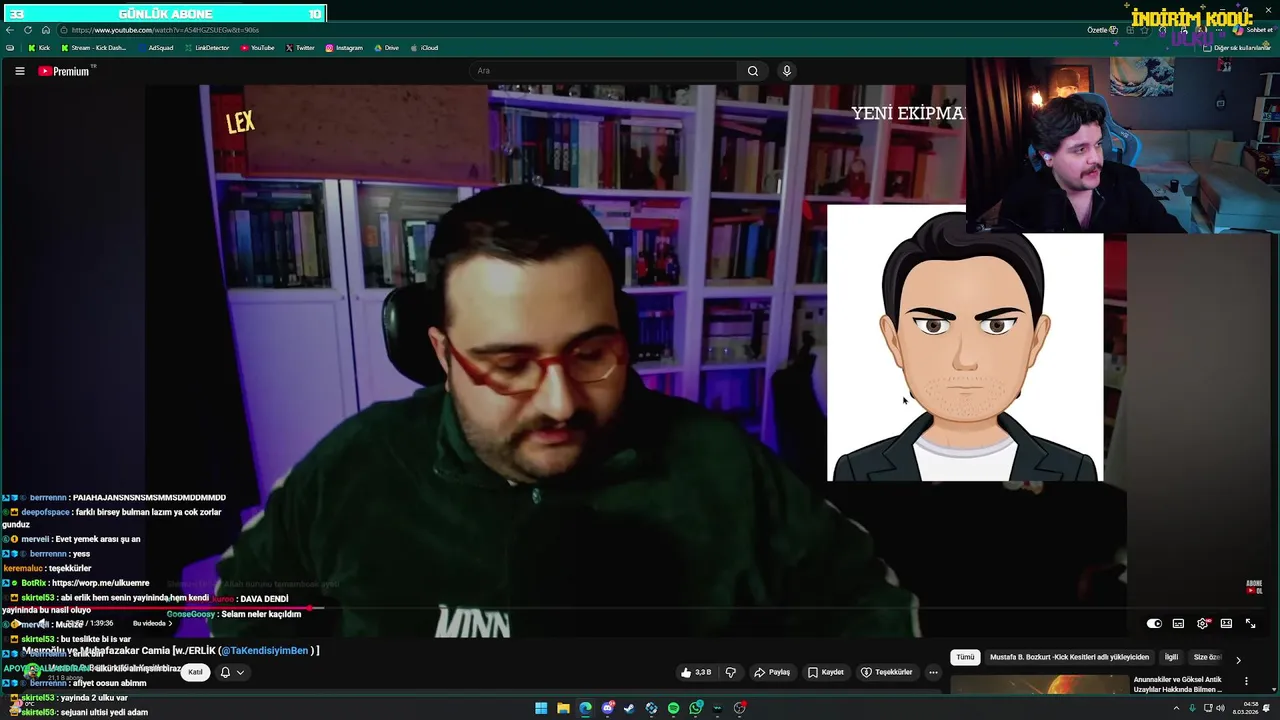
Task: Toggle the autoplay switch in player
Action: pos(1154,623)
